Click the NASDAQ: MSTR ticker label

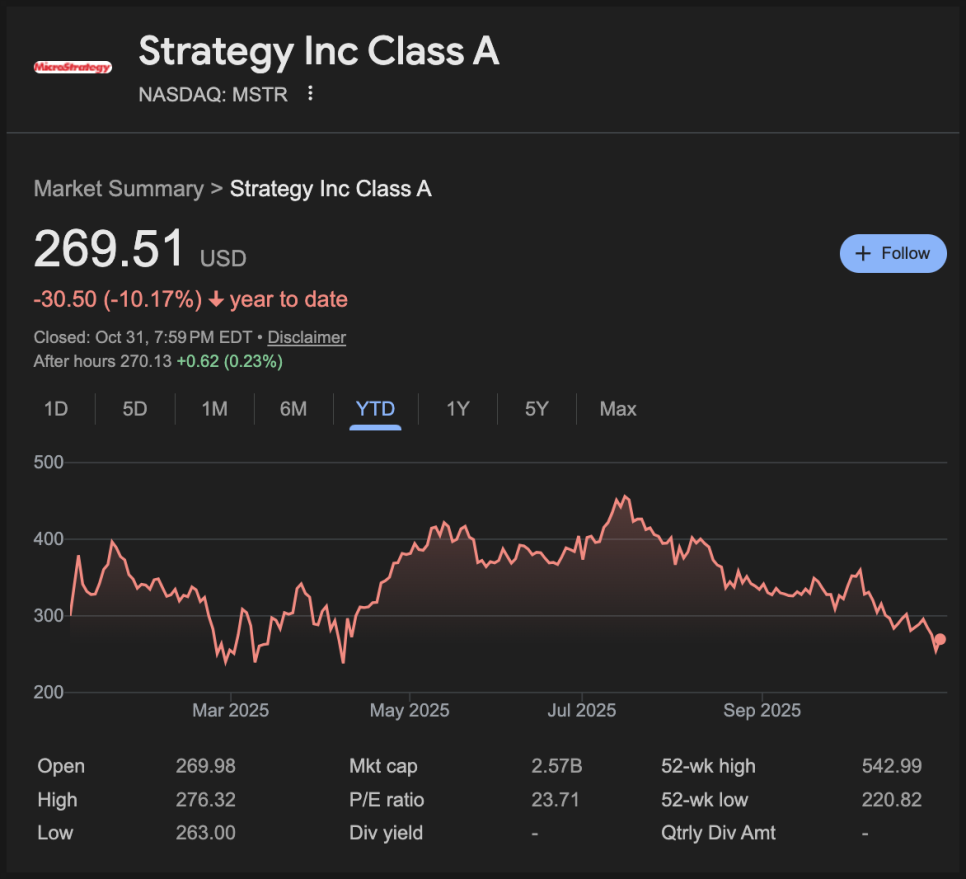212,94
